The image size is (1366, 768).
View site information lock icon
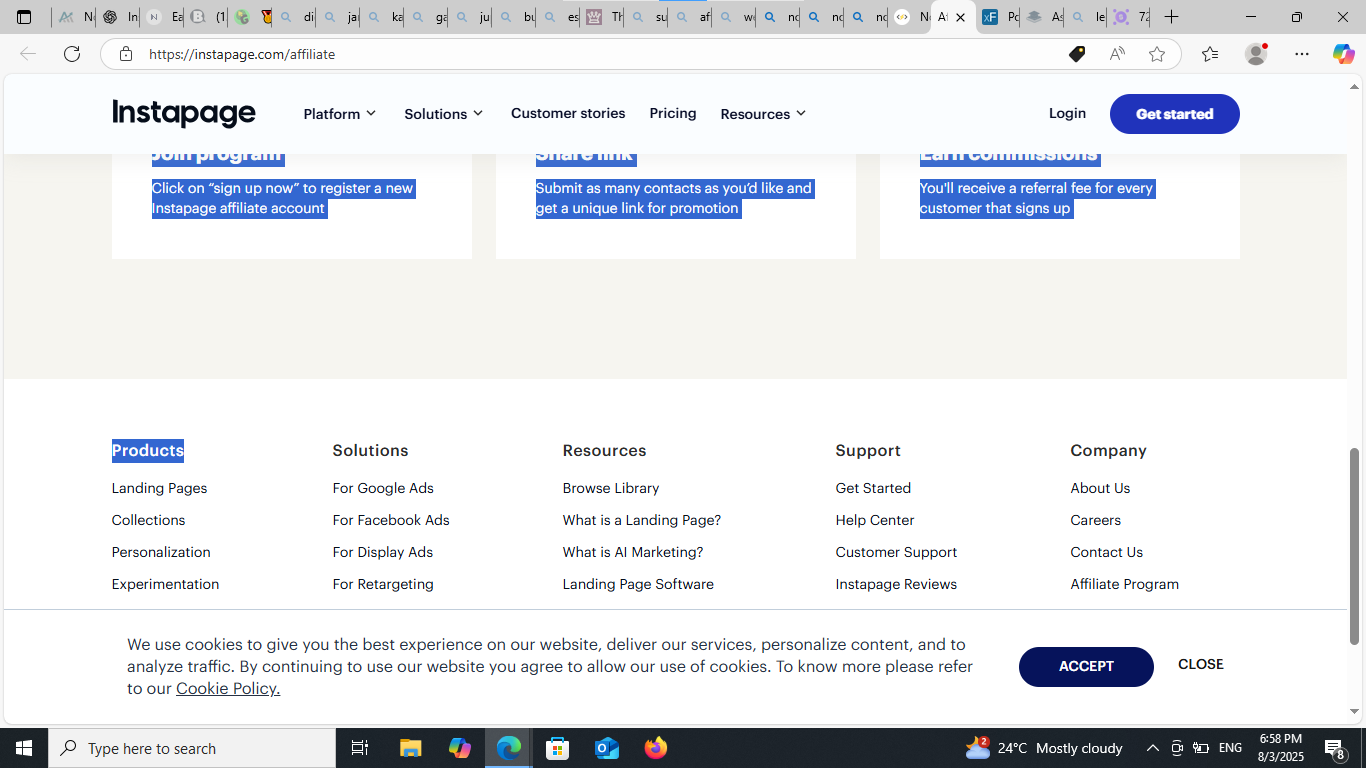tap(125, 54)
